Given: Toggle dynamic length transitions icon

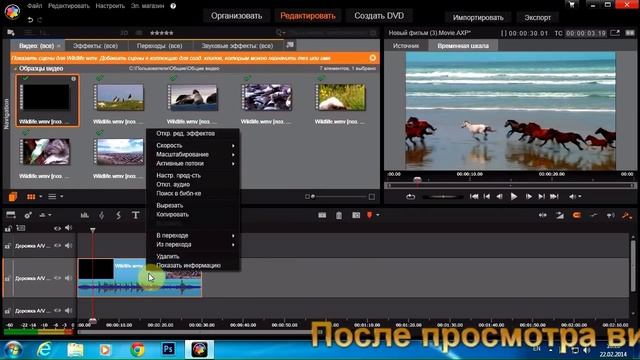Looking at the screenshot, I should point(560,215).
